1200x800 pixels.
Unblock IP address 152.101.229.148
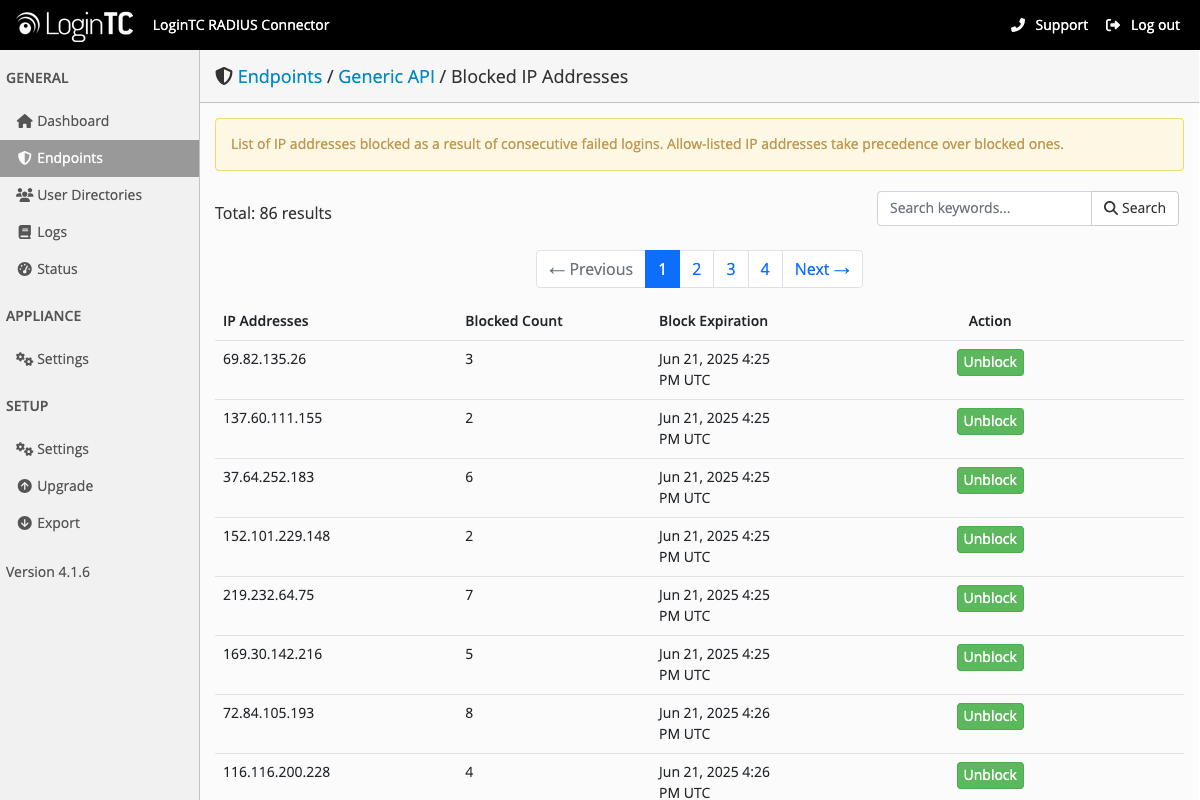click(990, 539)
